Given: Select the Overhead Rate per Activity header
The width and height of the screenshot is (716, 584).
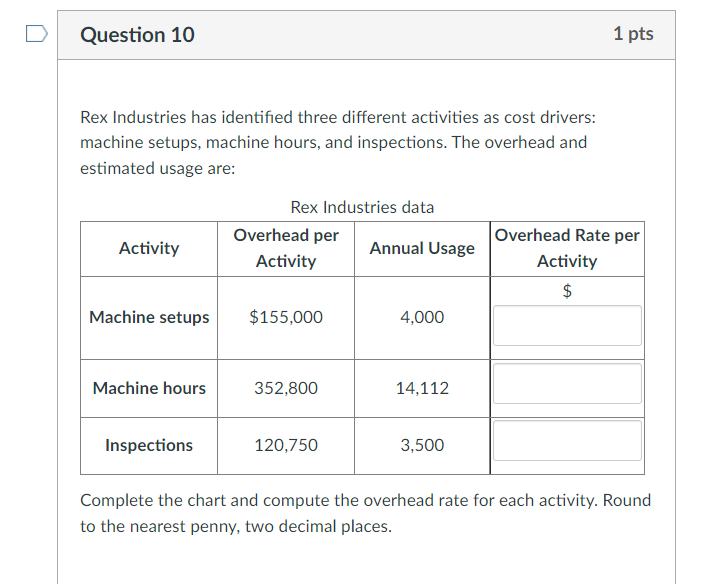Looking at the screenshot, I should (567, 248).
